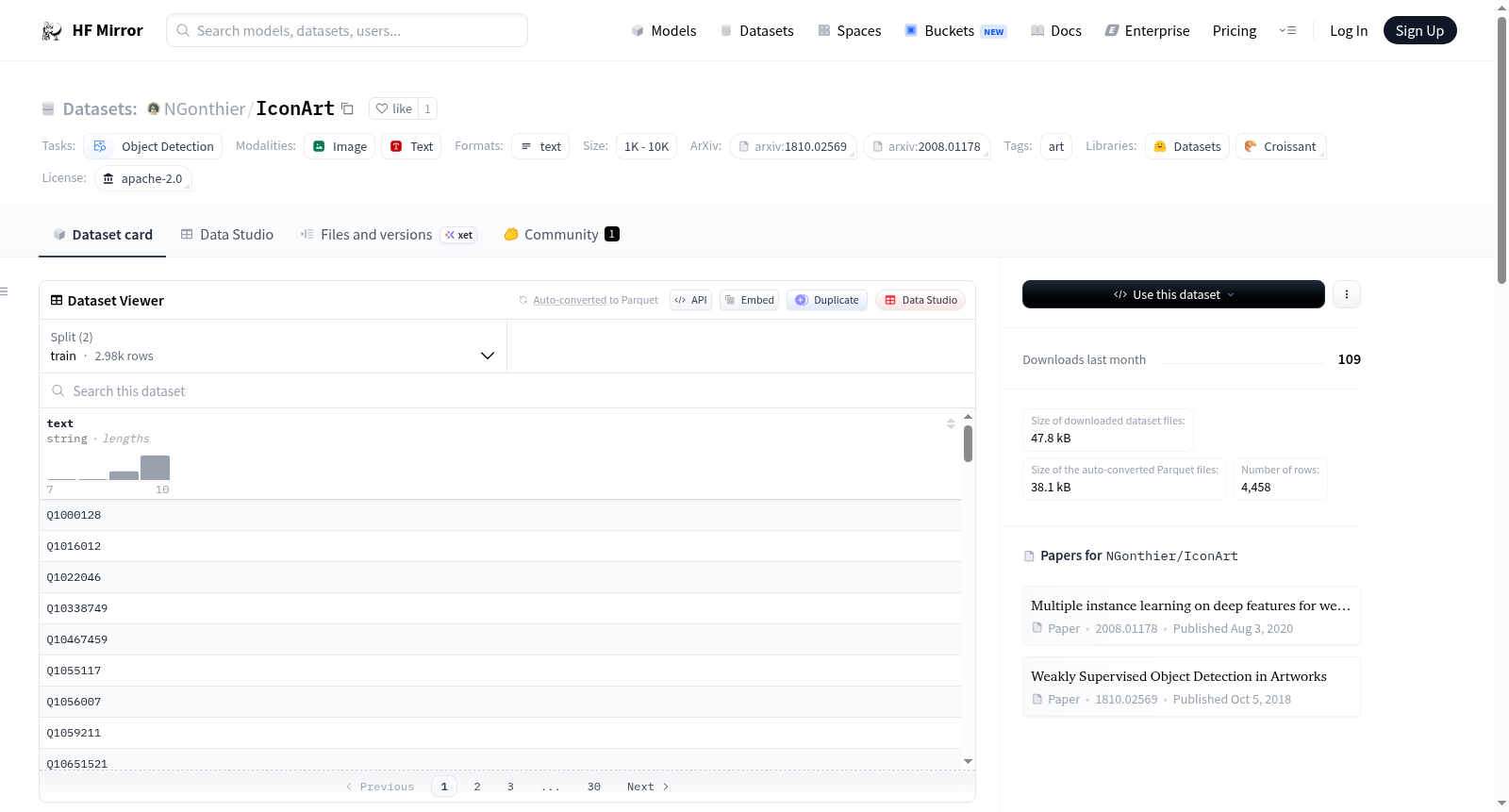Click the Embed button
The width and height of the screenshot is (1509, 812).
(749, 300)
